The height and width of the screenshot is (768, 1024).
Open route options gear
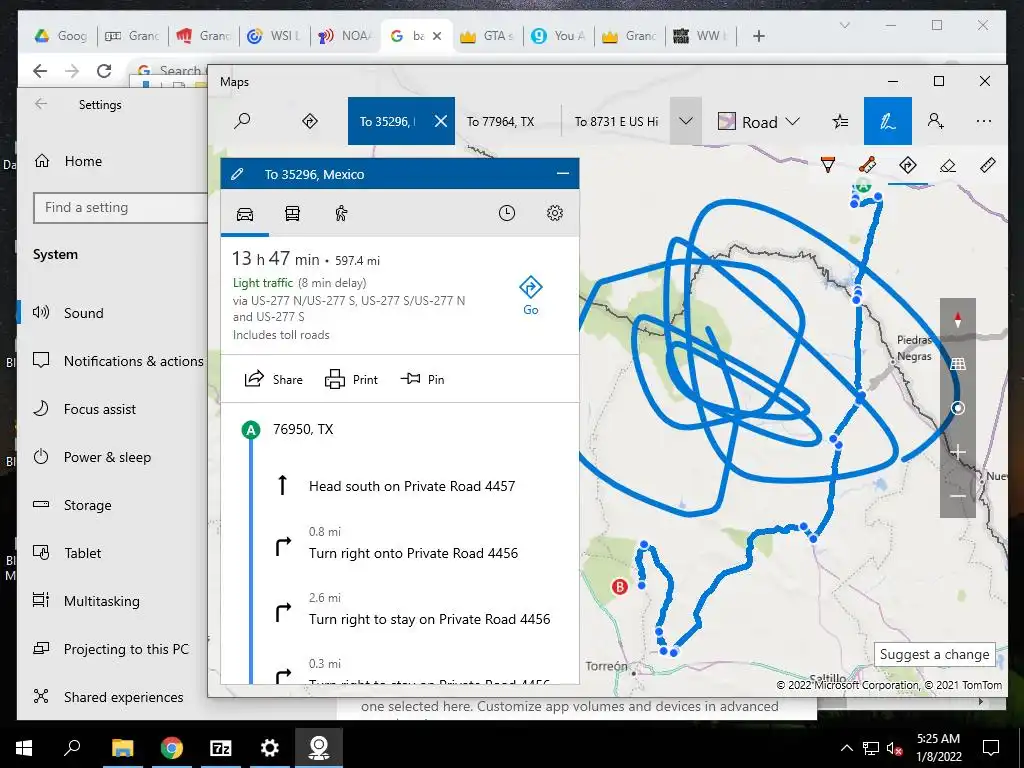555,213
